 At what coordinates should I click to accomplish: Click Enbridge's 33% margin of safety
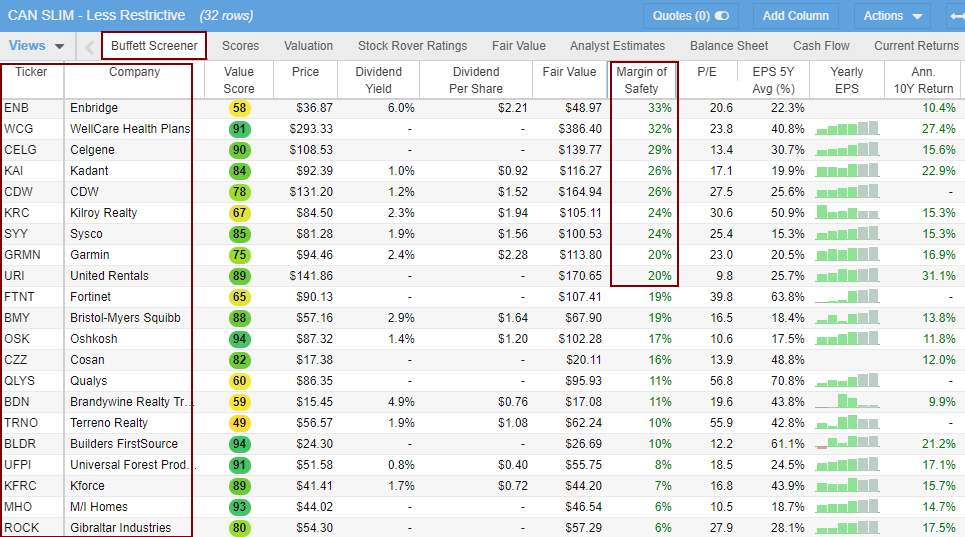coord(659,108)
